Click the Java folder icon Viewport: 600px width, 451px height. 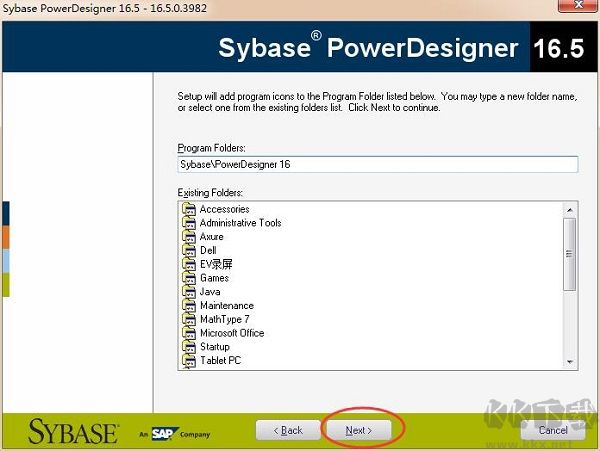click(189, 292)
